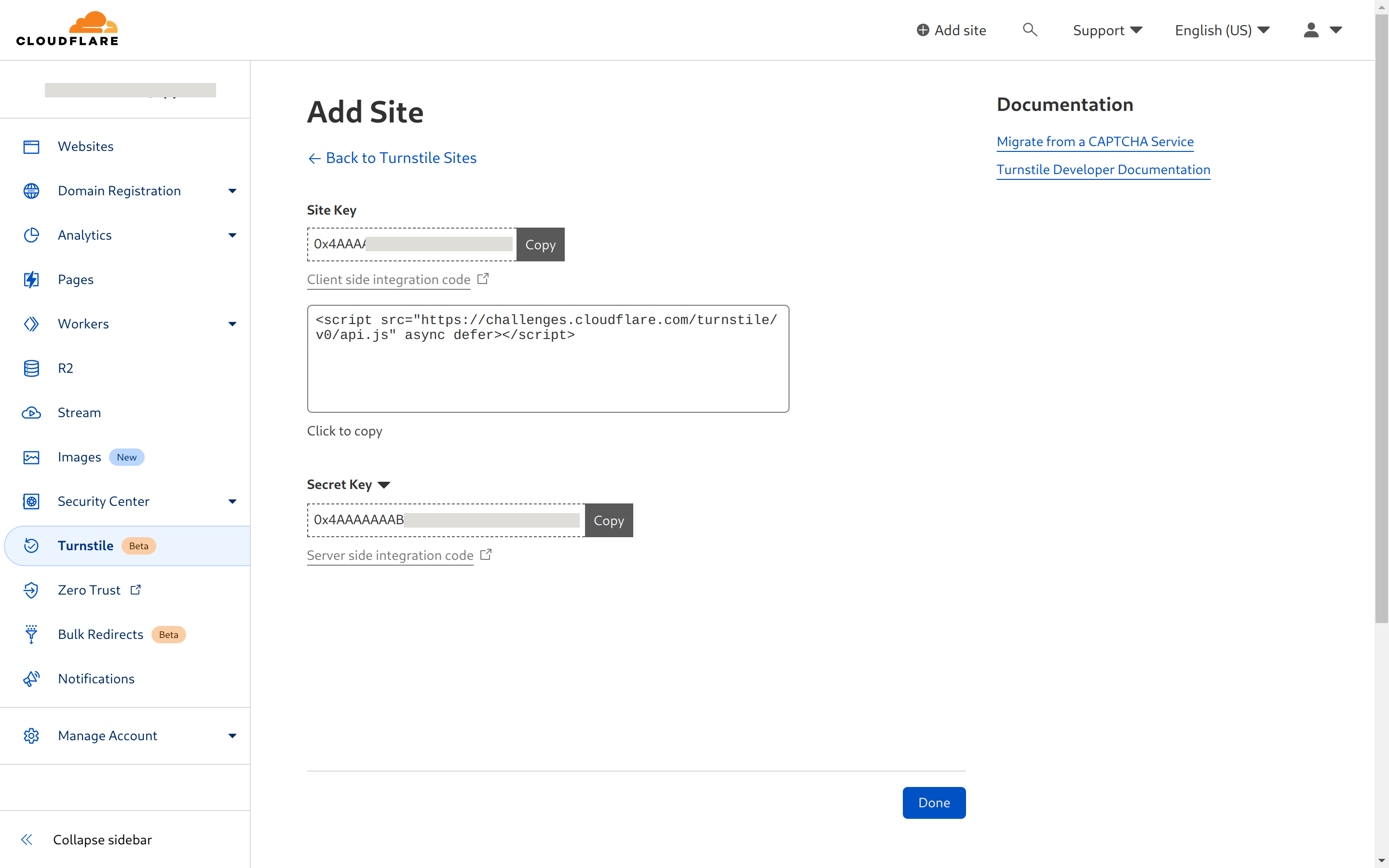Toggle Secret Key visibility dropdown
Image resolution: width=1389 pixels, height=868 pixels.
[x=385, y=485]
